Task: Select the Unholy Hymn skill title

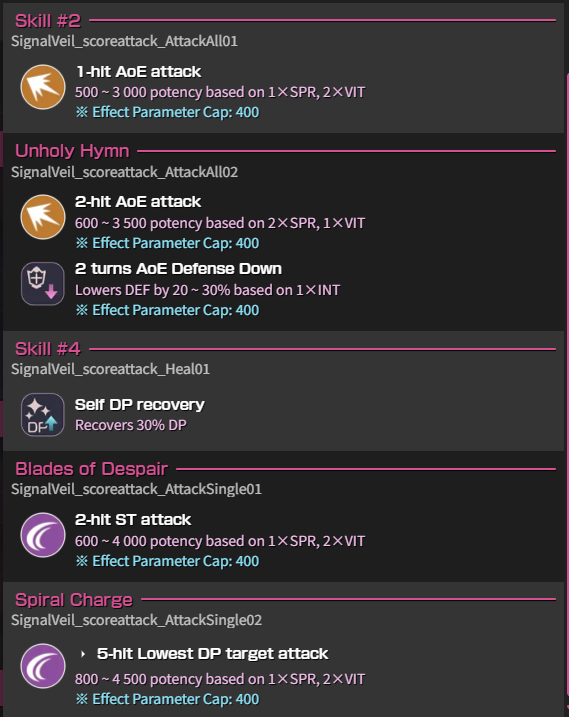Action: (72, 151)
